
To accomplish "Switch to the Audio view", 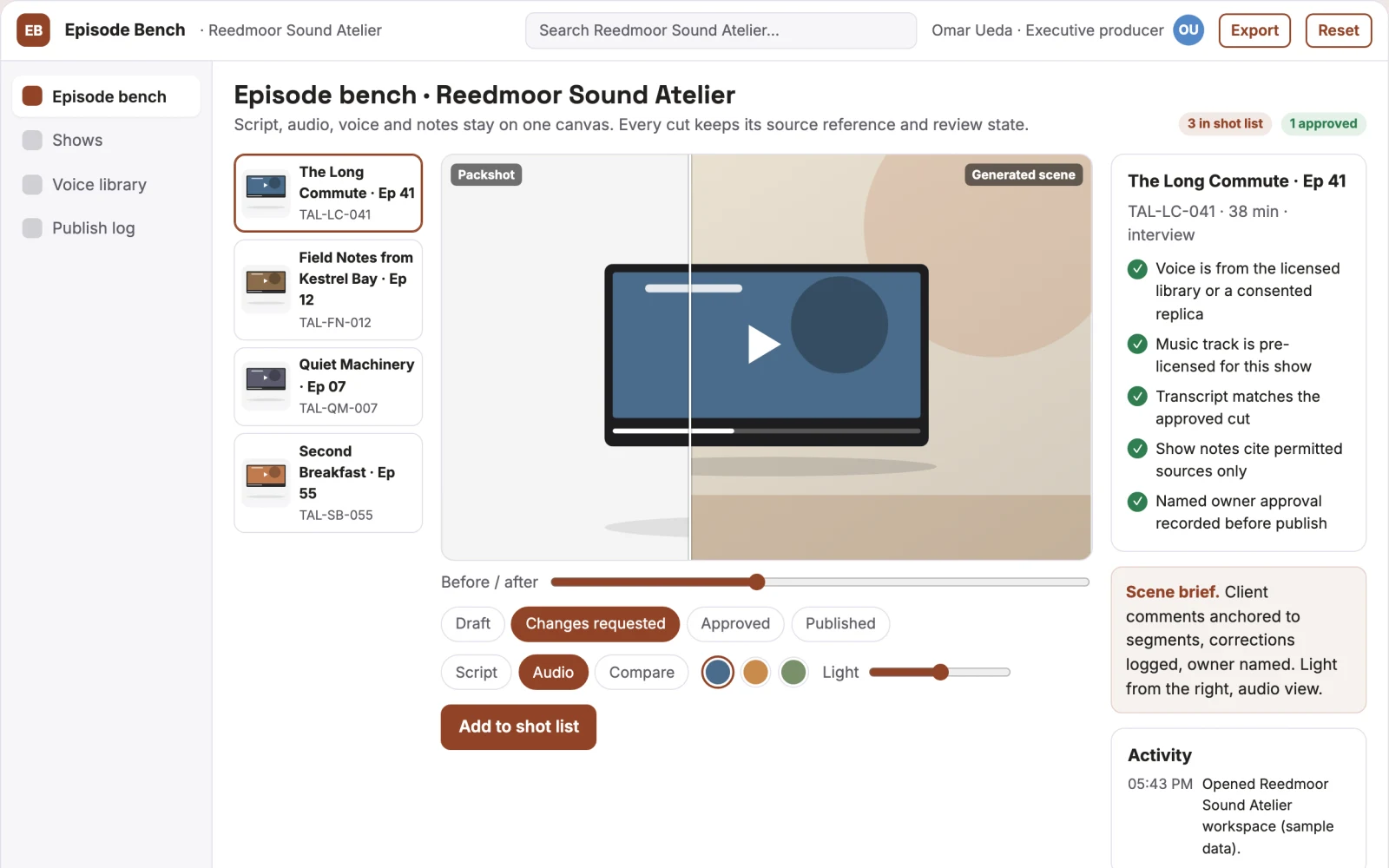I will (553, 673).
